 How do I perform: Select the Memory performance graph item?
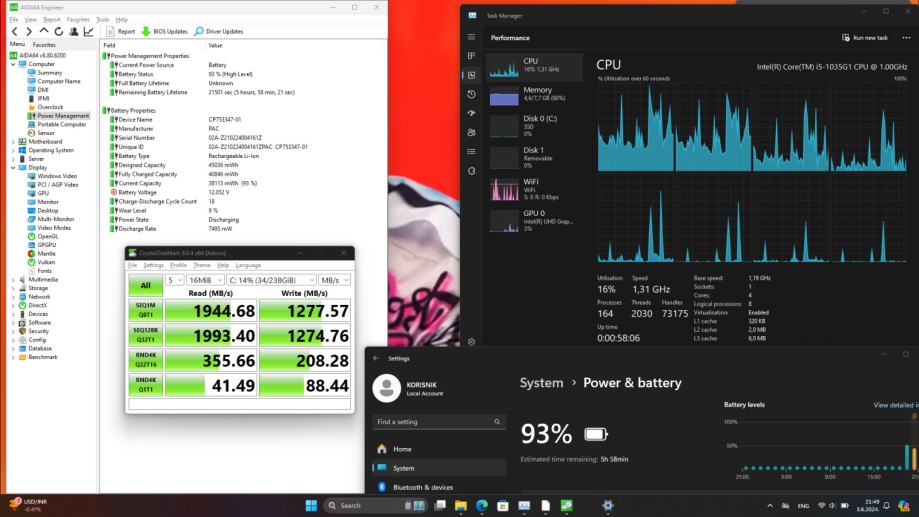click(x=534, y=94)
